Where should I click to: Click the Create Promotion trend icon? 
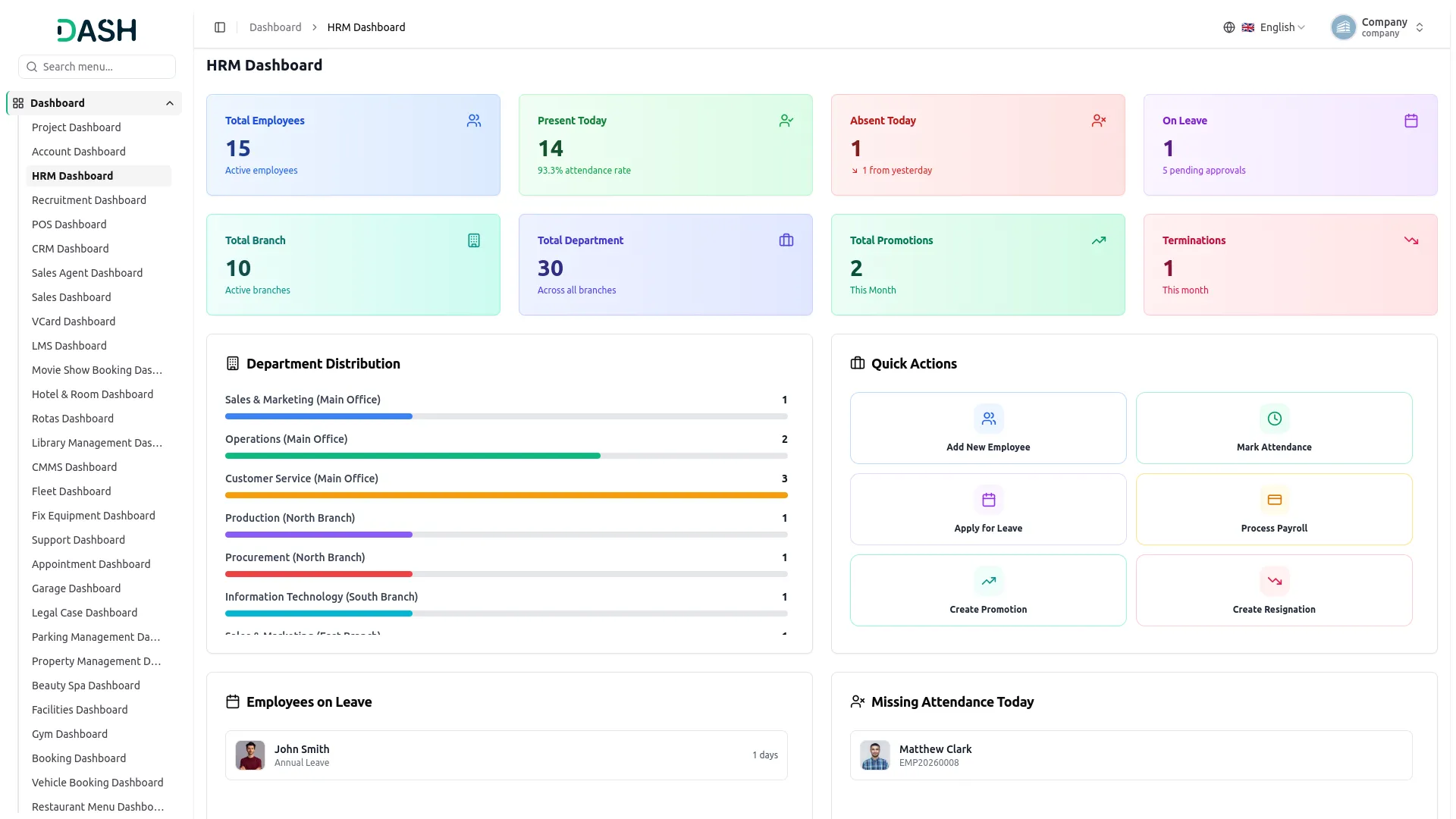click(988, 581)
